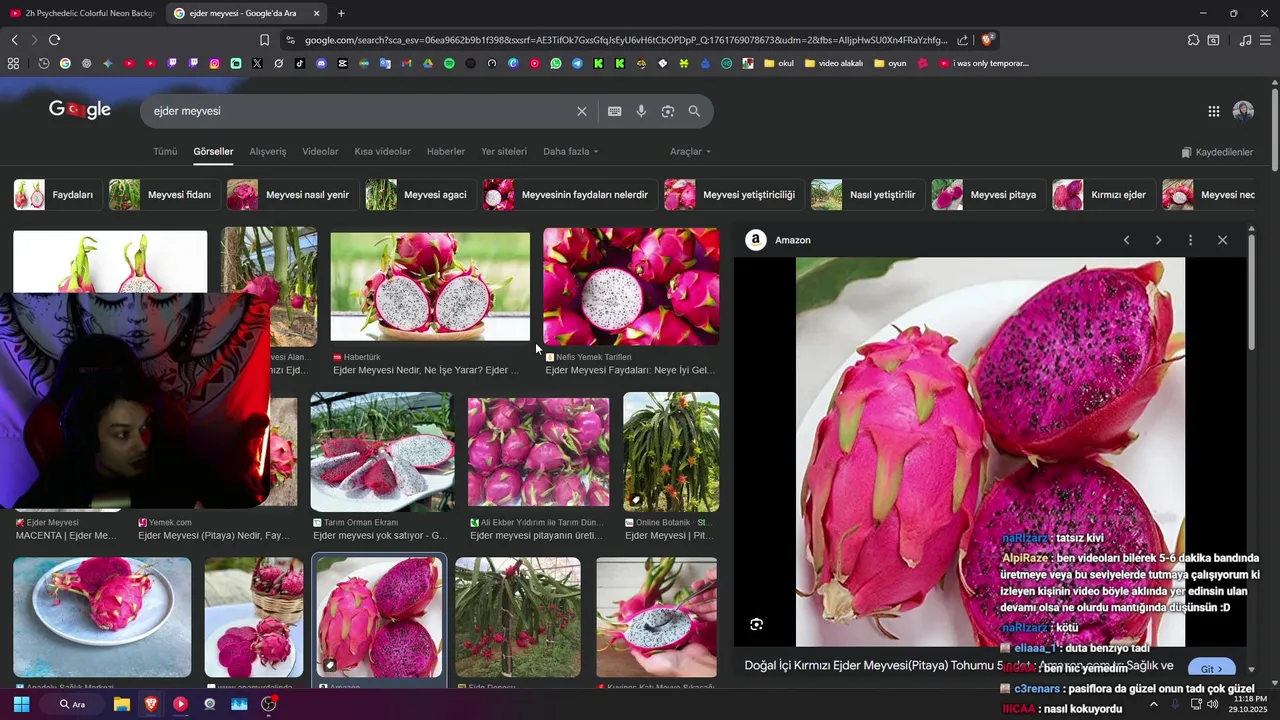Open the 'Yer siteleri' tab
Viewport: 1280px width, 720px height.
pyautogui.click(x=504, y=152)
